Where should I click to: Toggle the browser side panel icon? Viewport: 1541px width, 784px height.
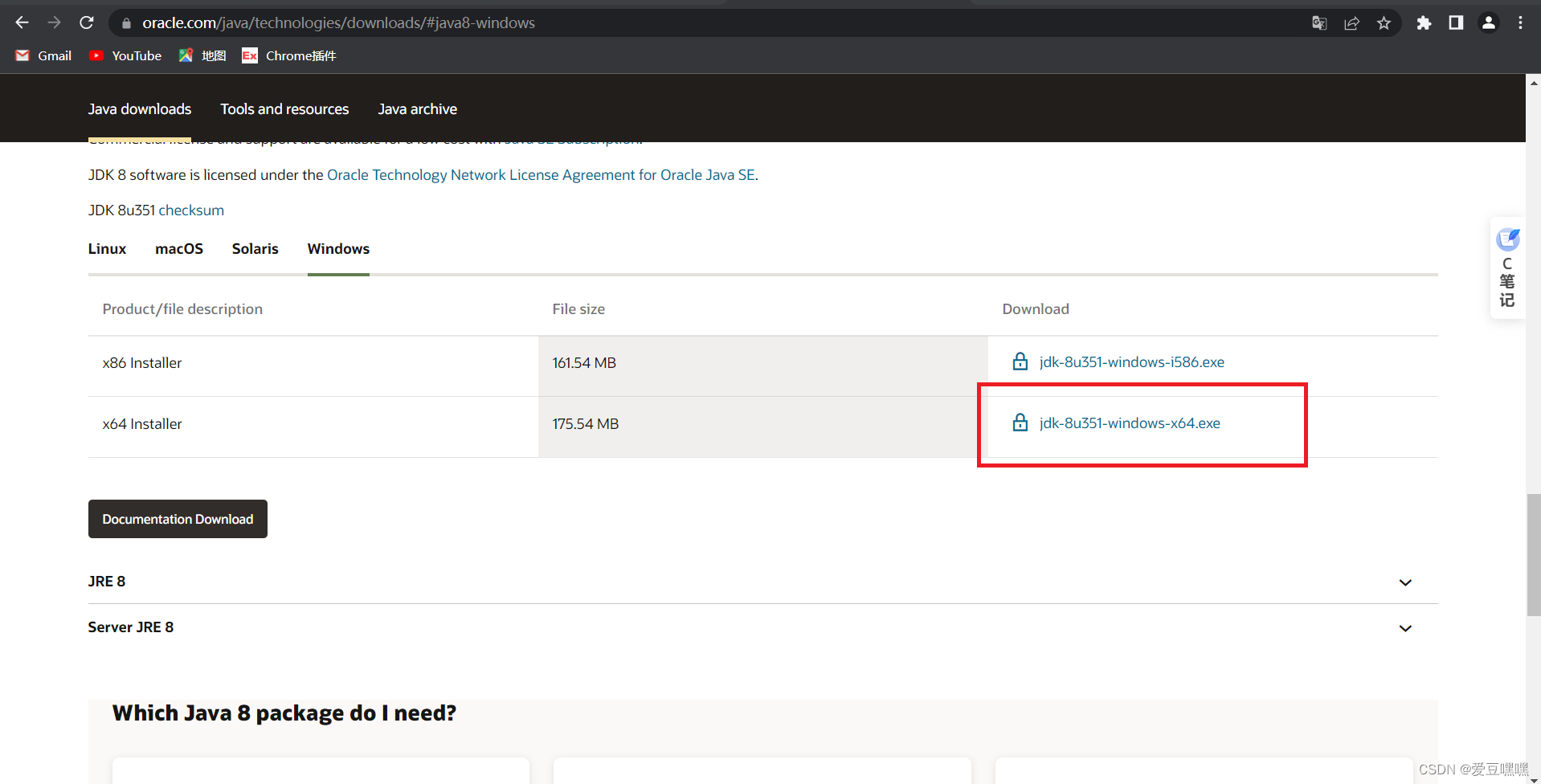click(1456, 22)
